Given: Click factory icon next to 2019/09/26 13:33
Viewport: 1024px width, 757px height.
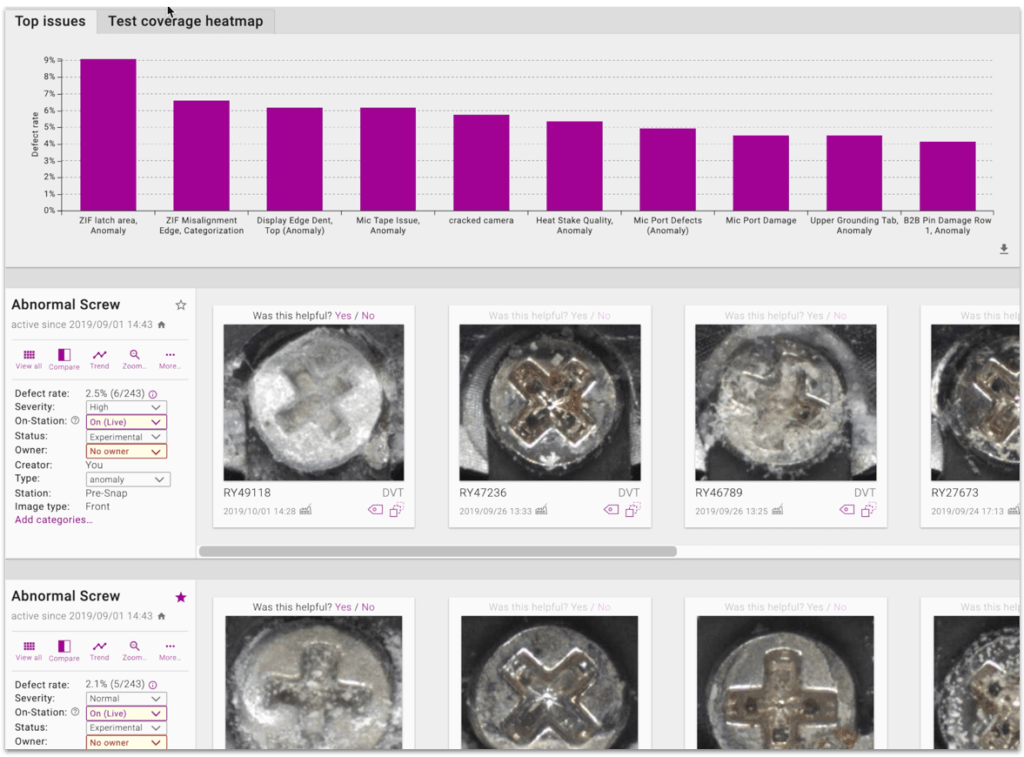Looking at the screenshot, I should [541, 510].
